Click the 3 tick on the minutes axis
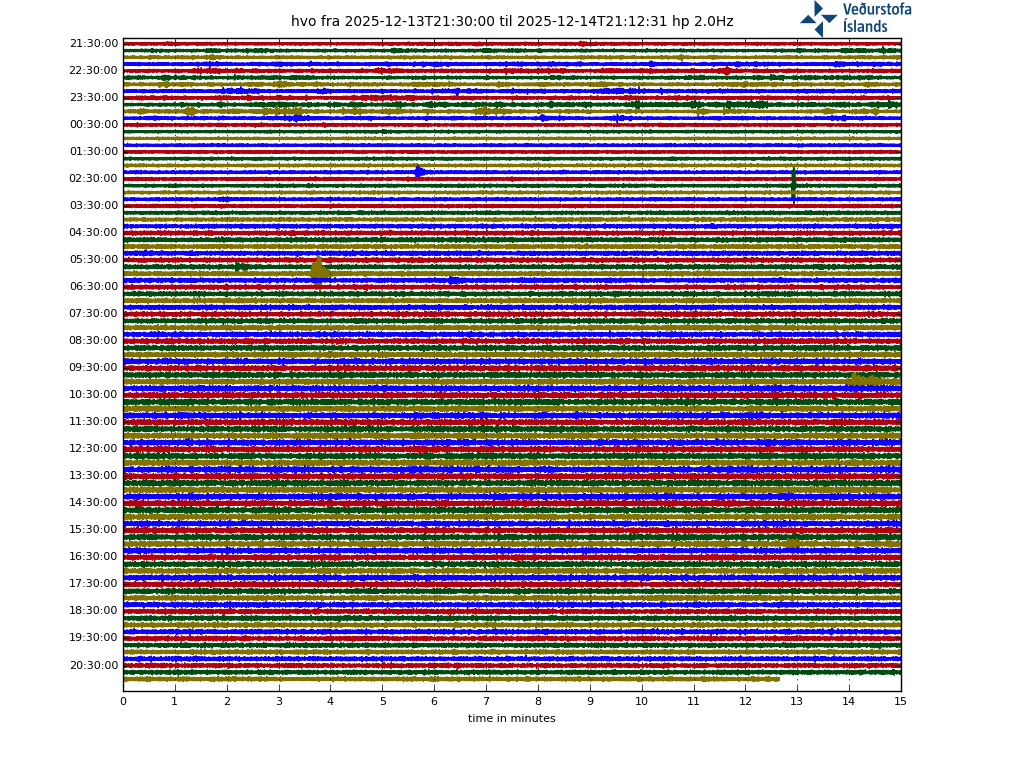 point(279,701)
